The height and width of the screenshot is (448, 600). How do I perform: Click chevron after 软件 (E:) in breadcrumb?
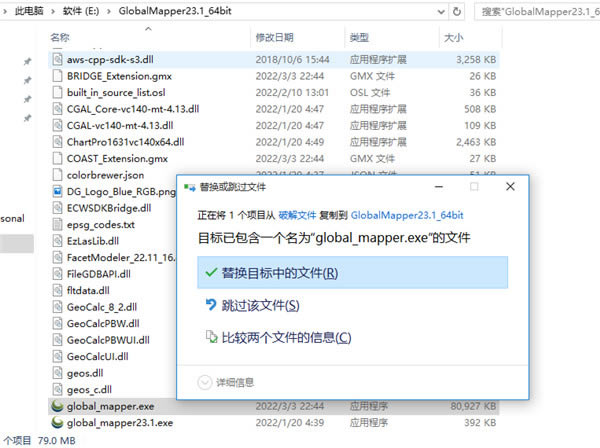click(x=109, y=11)
